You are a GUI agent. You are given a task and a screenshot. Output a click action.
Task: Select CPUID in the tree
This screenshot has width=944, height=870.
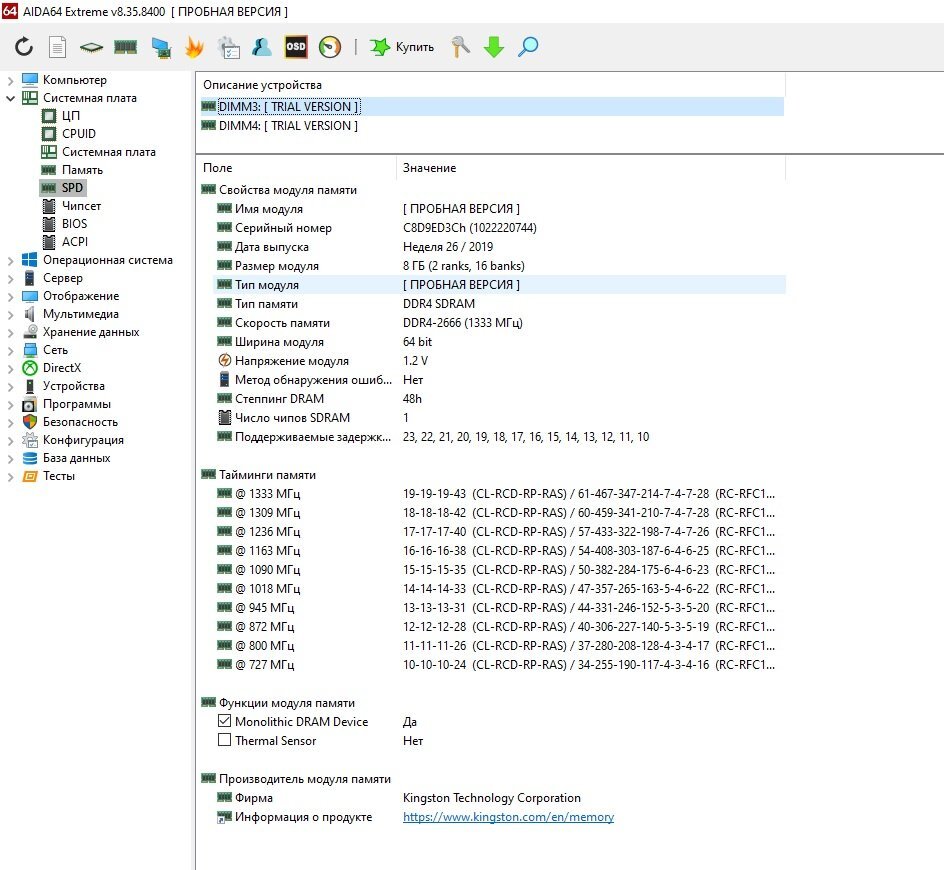click(x=78, y=134)
